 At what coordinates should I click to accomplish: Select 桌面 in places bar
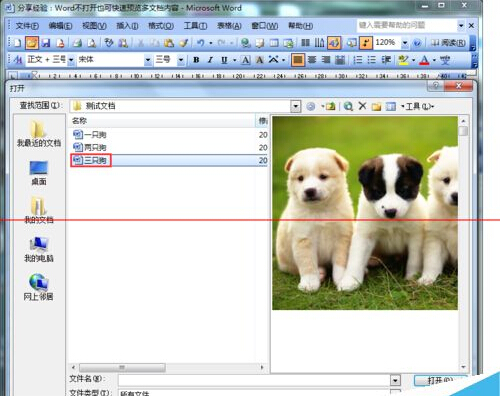click(39, 173)
